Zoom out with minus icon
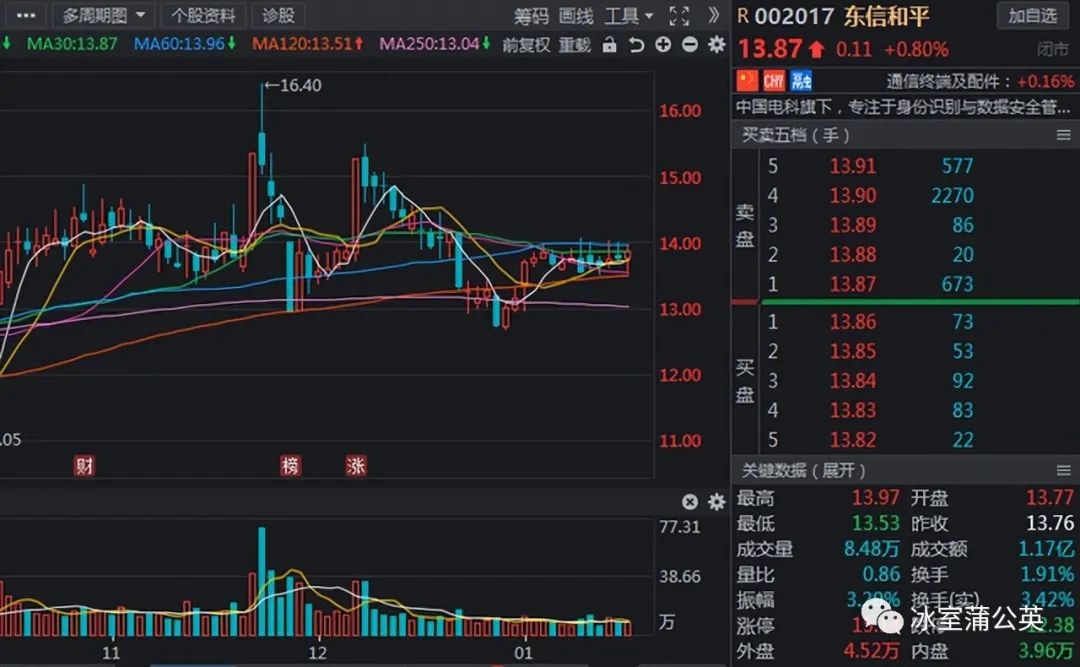 coord(689,45)
